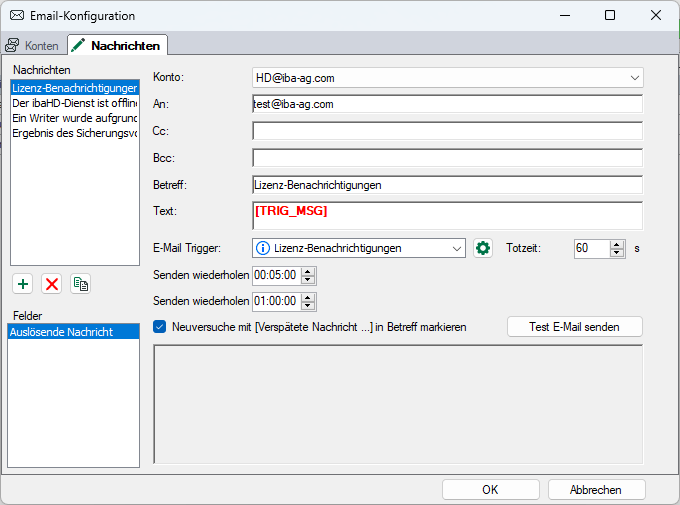Viewport: 680px width, 505px height.
Task: Select the Lizenz-Benachrichtigungen message in the list
Action: click(x=75, y=88)
